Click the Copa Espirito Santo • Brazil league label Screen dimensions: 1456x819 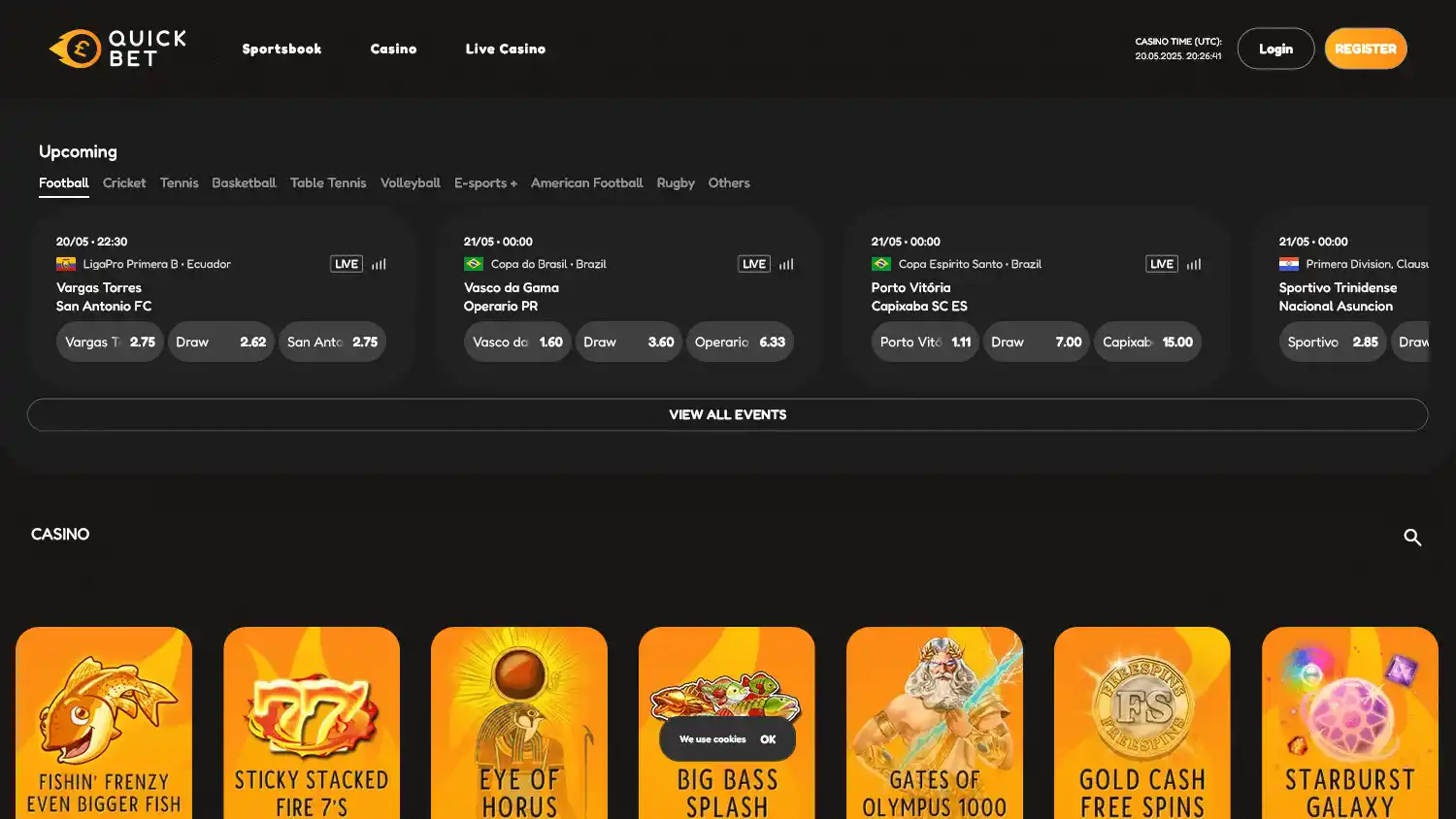(x=970, y=264)
